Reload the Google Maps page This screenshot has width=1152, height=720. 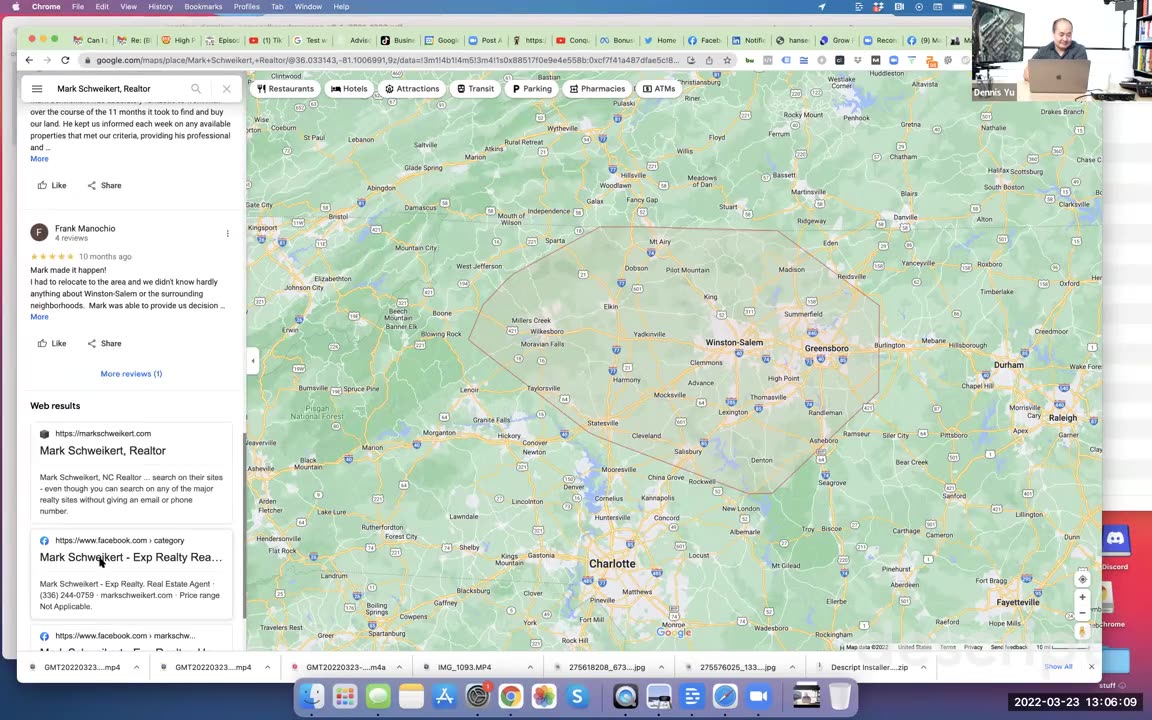point(65,60)
